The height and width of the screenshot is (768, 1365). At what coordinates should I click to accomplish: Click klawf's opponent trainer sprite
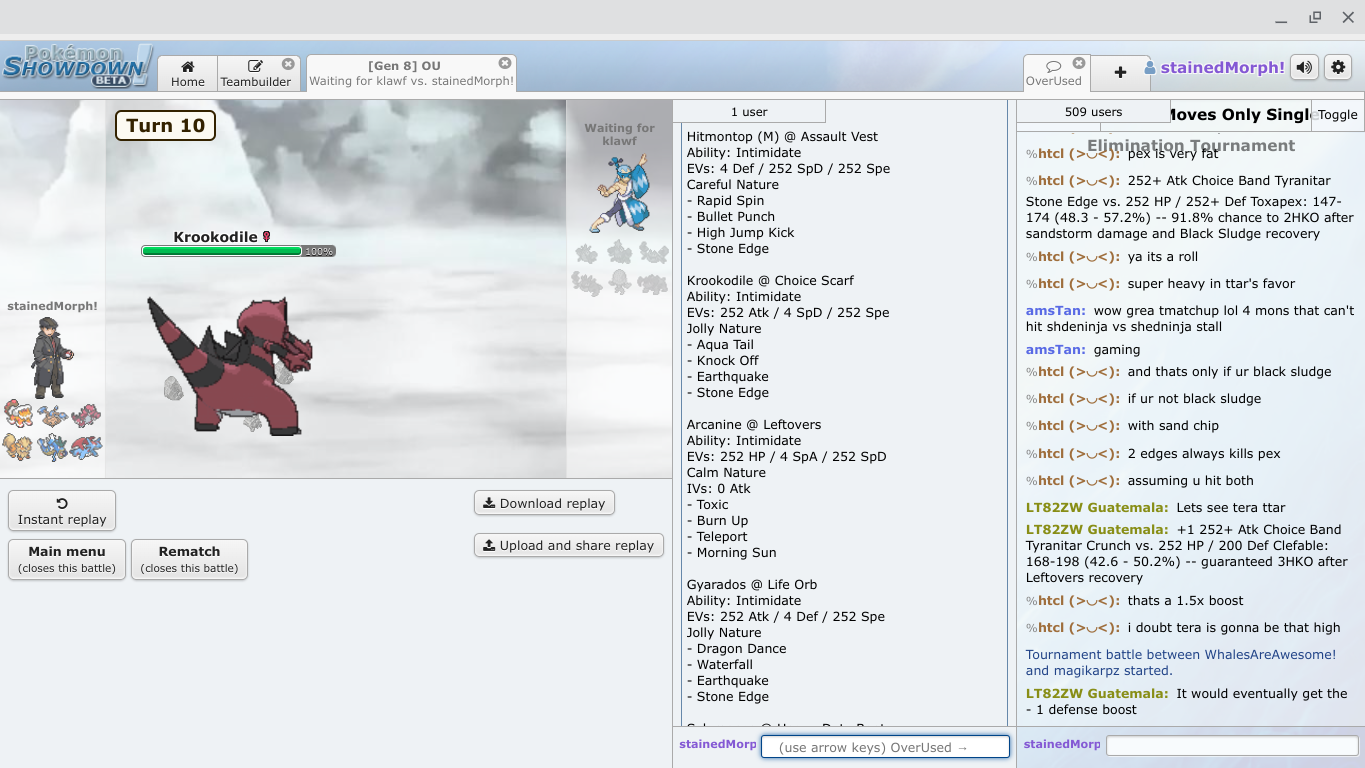tap(622, 192)
